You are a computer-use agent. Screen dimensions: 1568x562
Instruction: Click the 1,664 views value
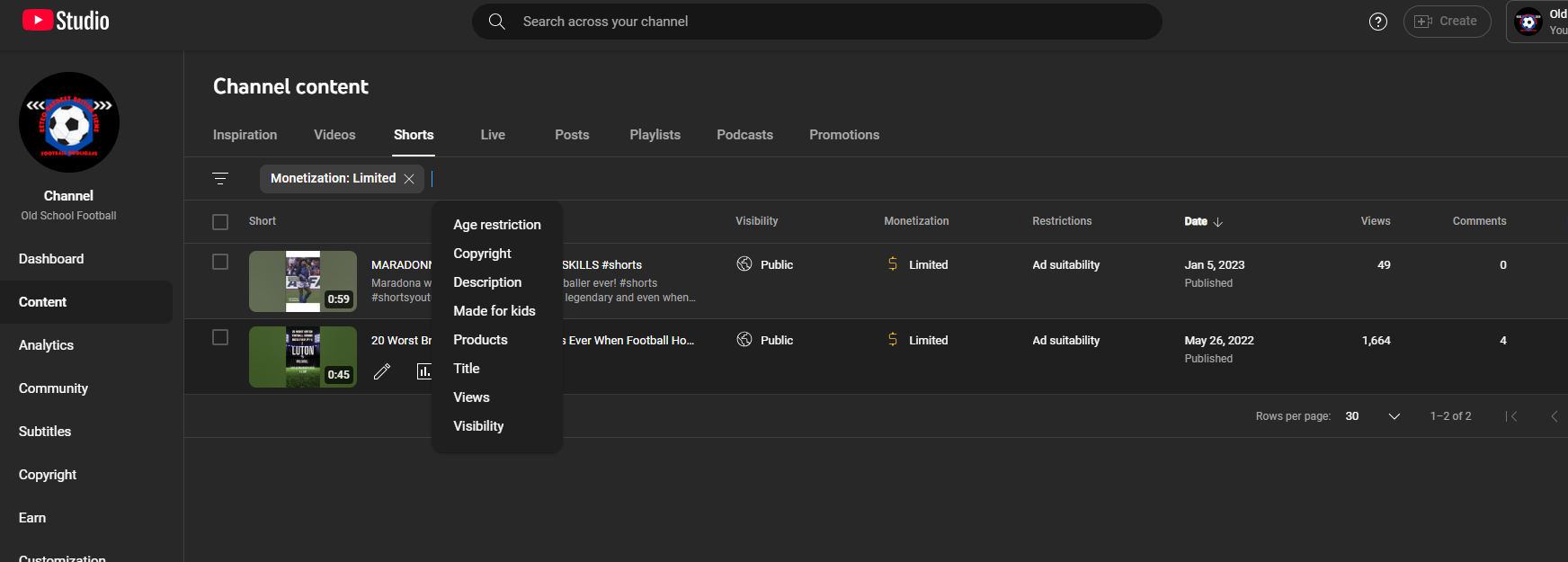coord(1376,340)
